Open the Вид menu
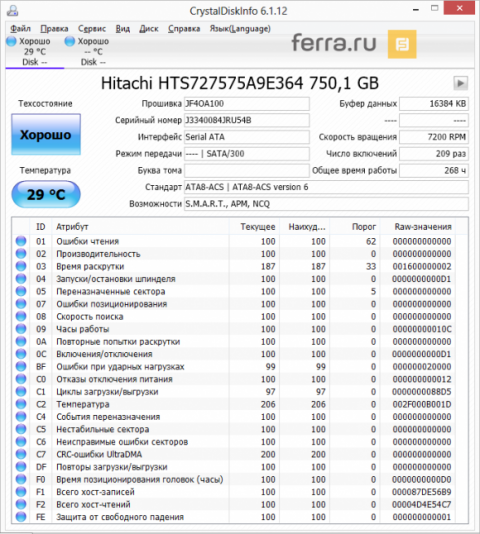 pyautogui.click(x=123, y=29)
